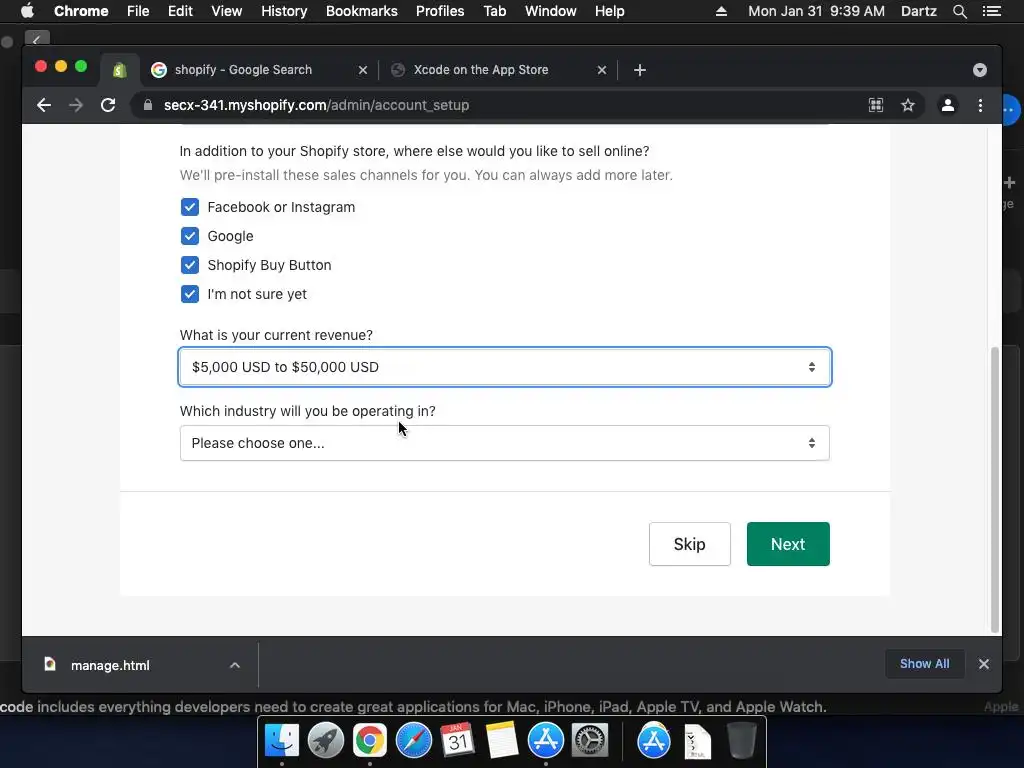The width and height of the screenshot is (1024, 768).
Task: Click the browser forward arrow
Action: point(76,105)
